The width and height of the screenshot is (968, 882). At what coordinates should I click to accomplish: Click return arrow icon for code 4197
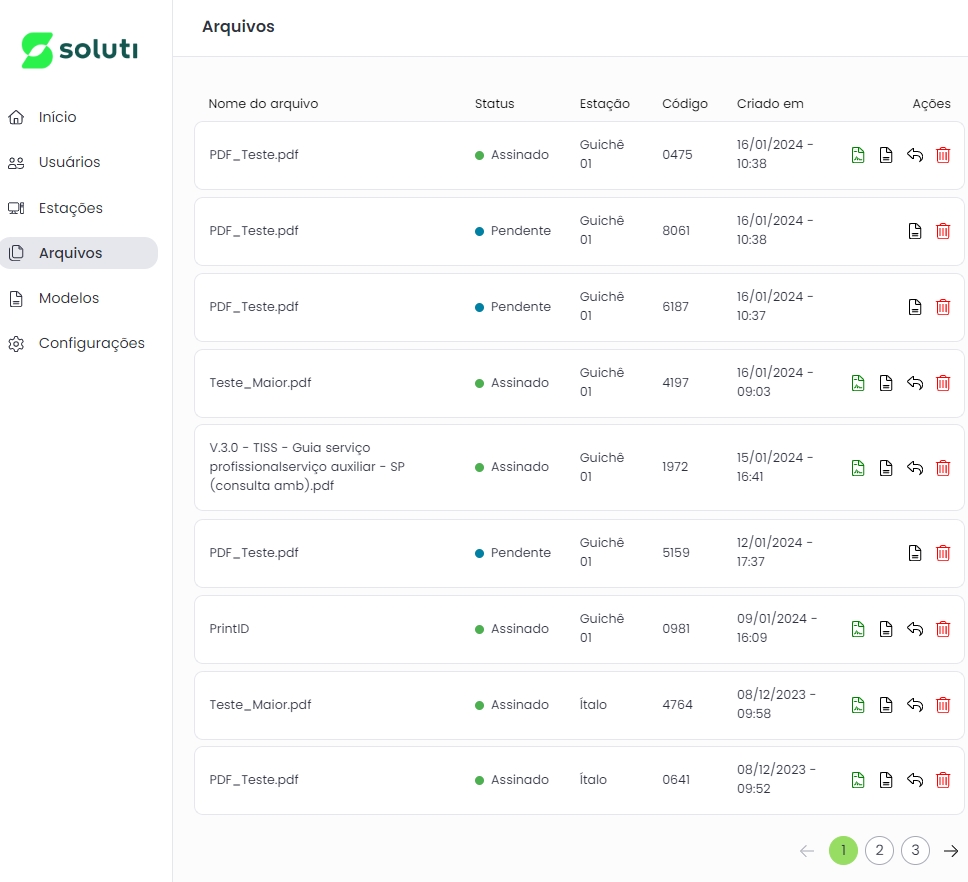coord(914,383)
